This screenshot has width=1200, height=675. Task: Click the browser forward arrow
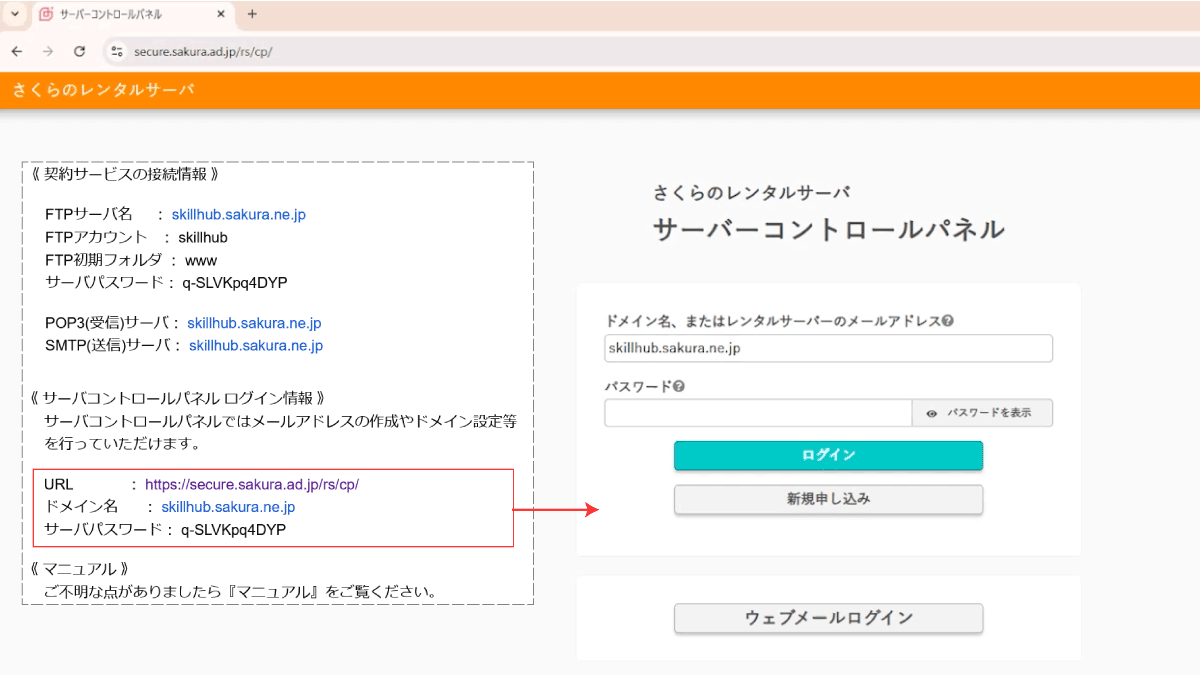pos(47,51)
